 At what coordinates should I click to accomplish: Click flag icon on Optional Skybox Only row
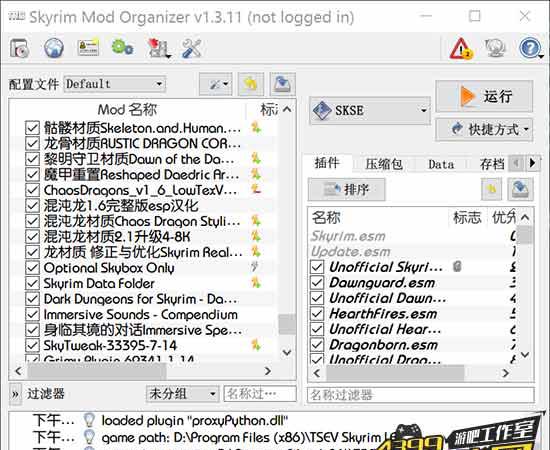pyautogui.click(x=255, y=267)
